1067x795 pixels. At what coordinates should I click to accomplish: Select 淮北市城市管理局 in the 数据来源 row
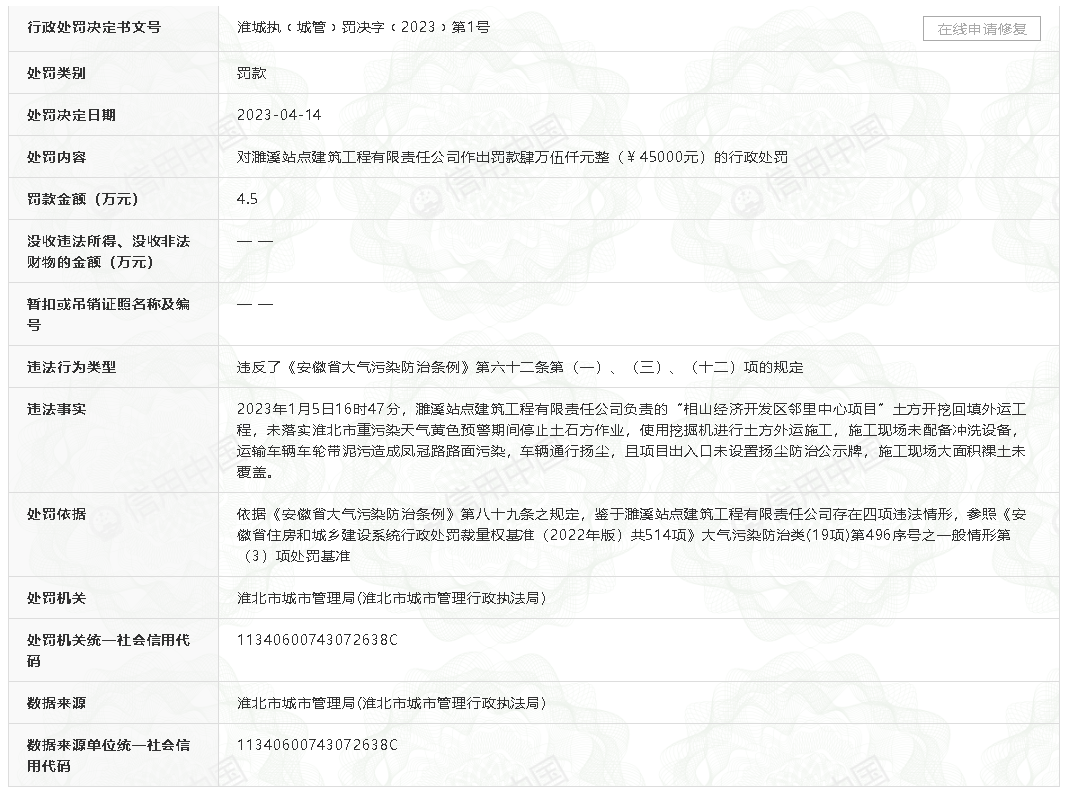[x=392, y=702]
